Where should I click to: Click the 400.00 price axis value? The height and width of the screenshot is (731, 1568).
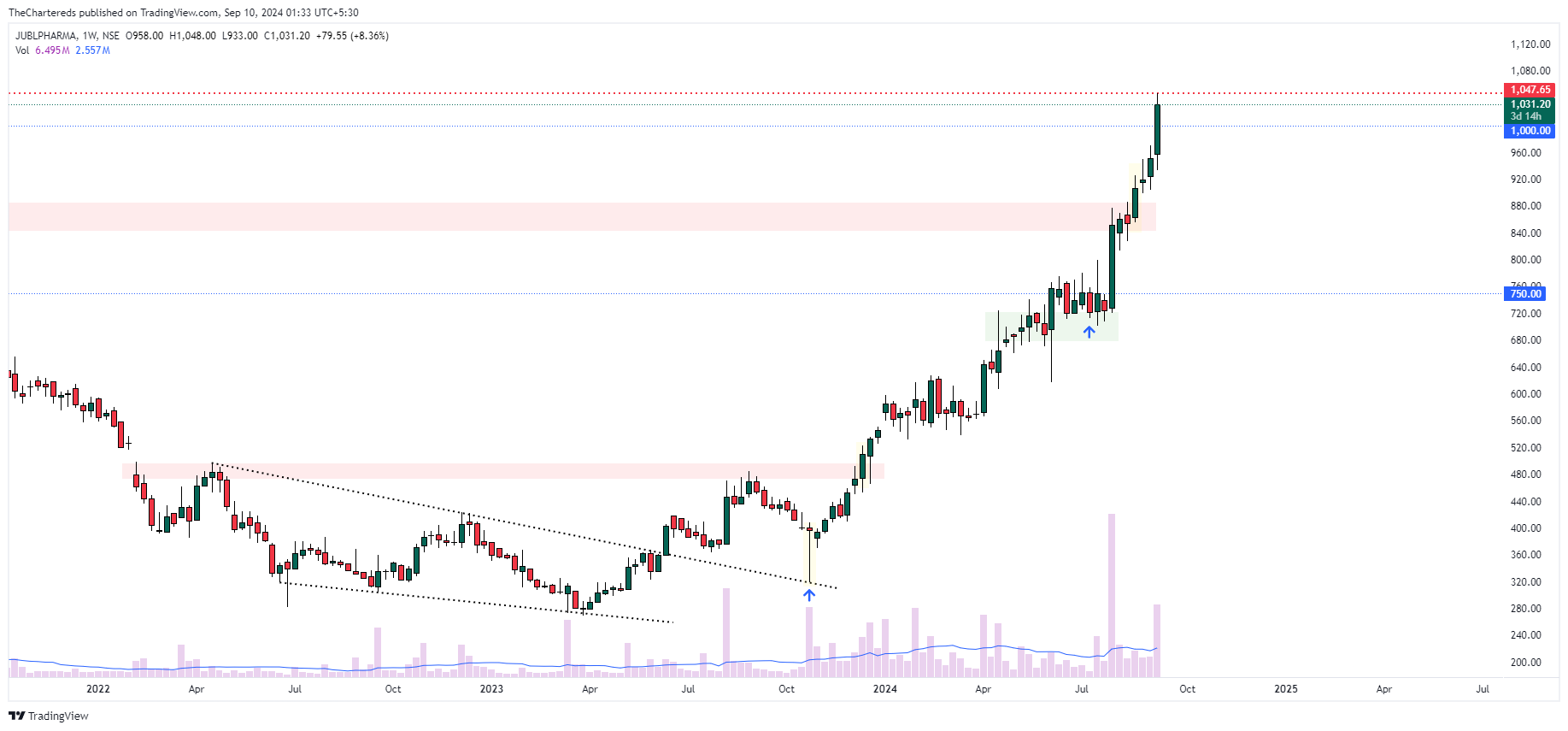click(1526, 528)
